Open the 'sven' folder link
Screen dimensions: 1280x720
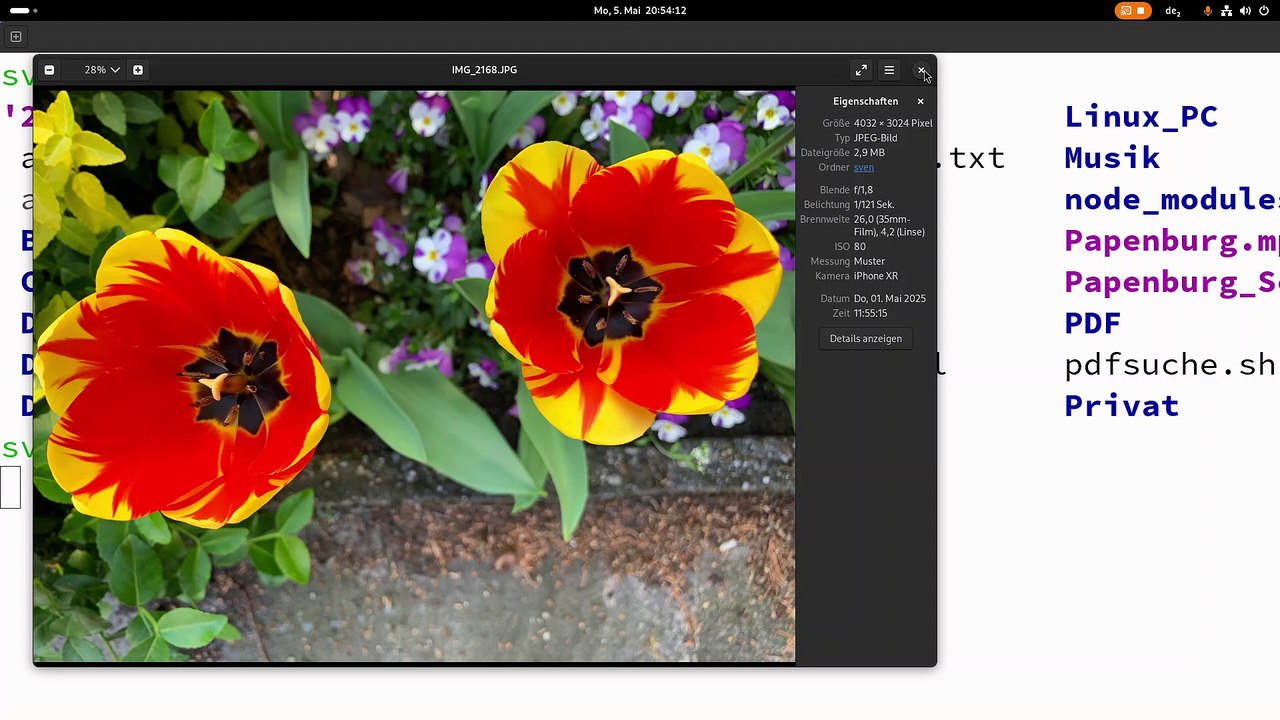pyautogui.click(x=863, y=167)
